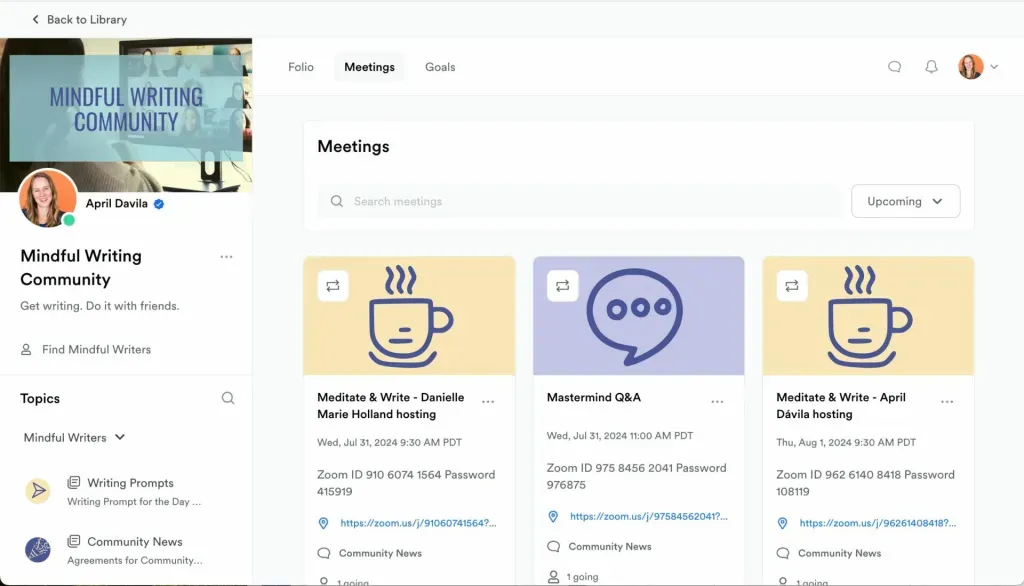Open chat messages icon in header
Image resolution: width=1024 pixels, height=586 pixels.
coord(895,67)
